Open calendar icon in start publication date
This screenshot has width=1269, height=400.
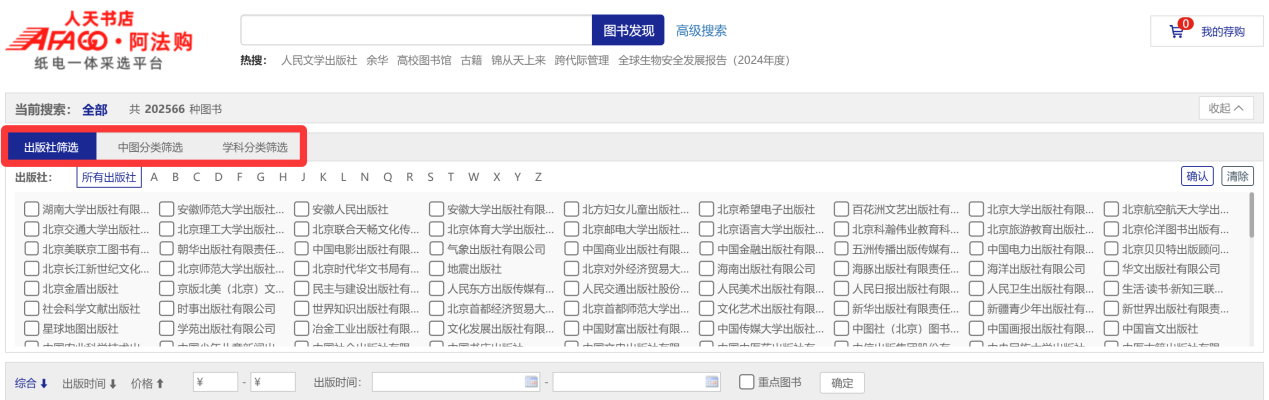(531, 382)
